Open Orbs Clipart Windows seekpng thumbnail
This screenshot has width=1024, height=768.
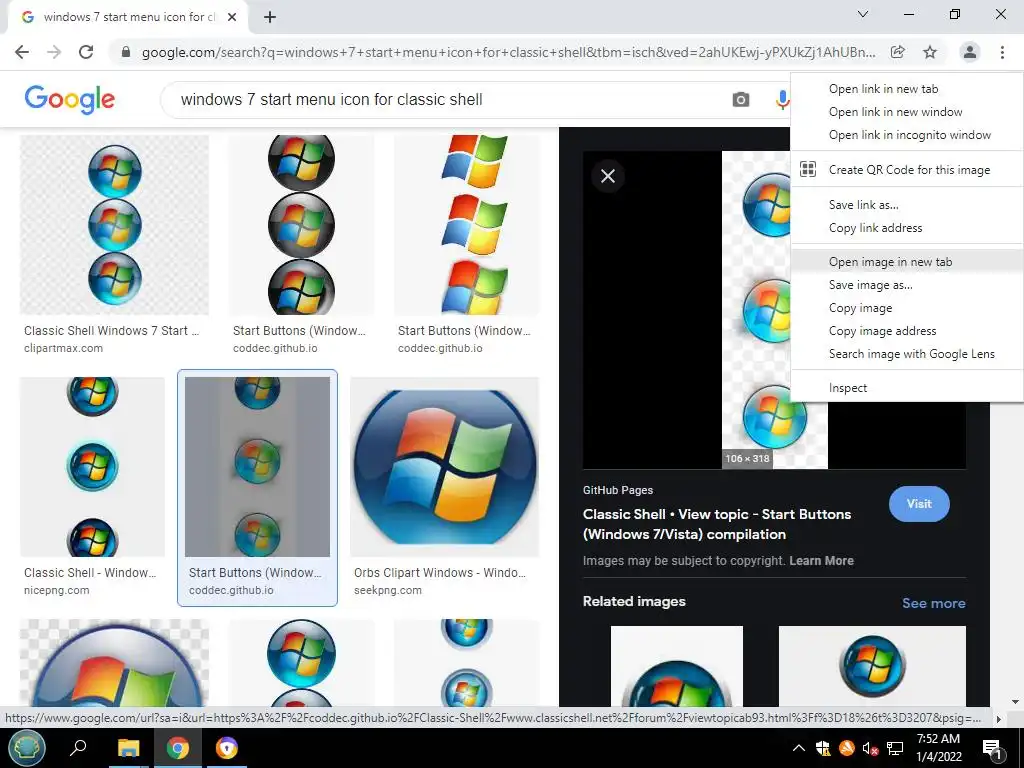pos(445,466)
